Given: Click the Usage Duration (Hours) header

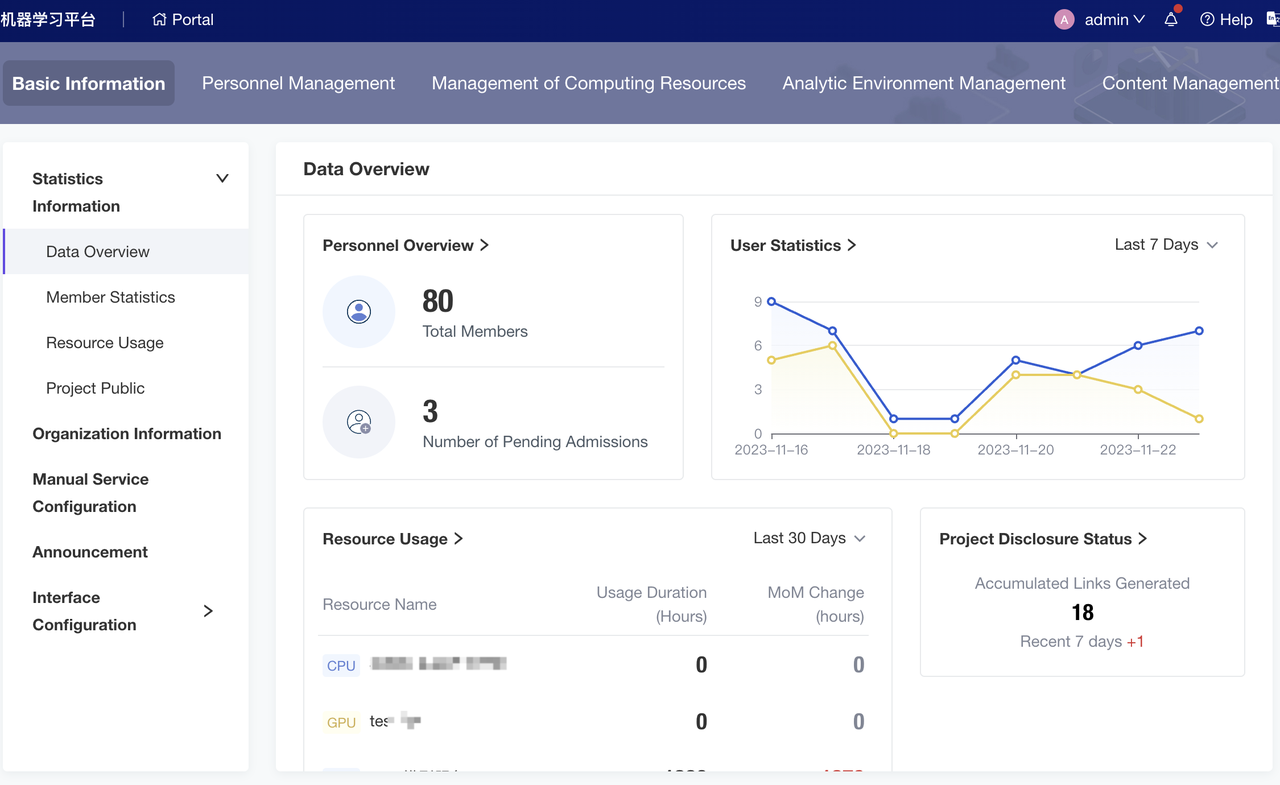Looking at the screenshot, I should tap(652, 604).
